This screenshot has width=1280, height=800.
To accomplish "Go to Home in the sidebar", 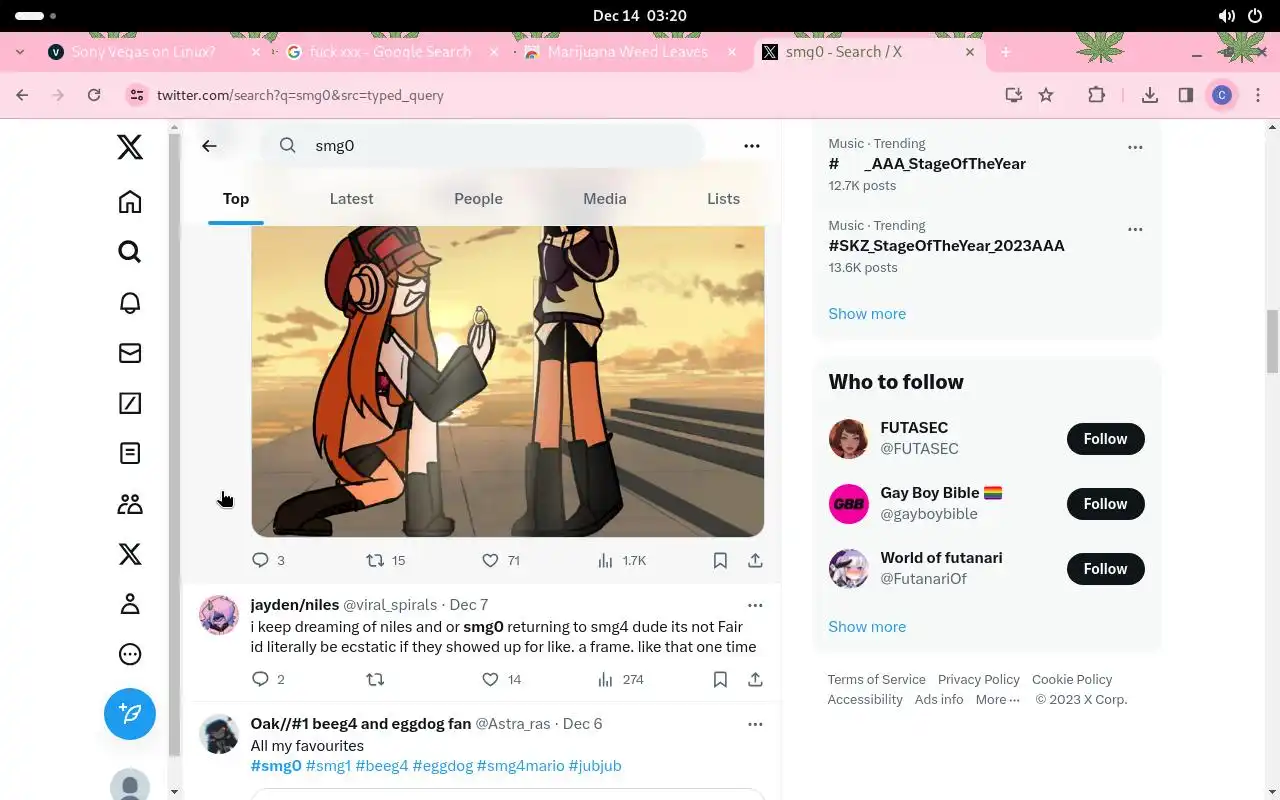I will click(x=130, y=202).
